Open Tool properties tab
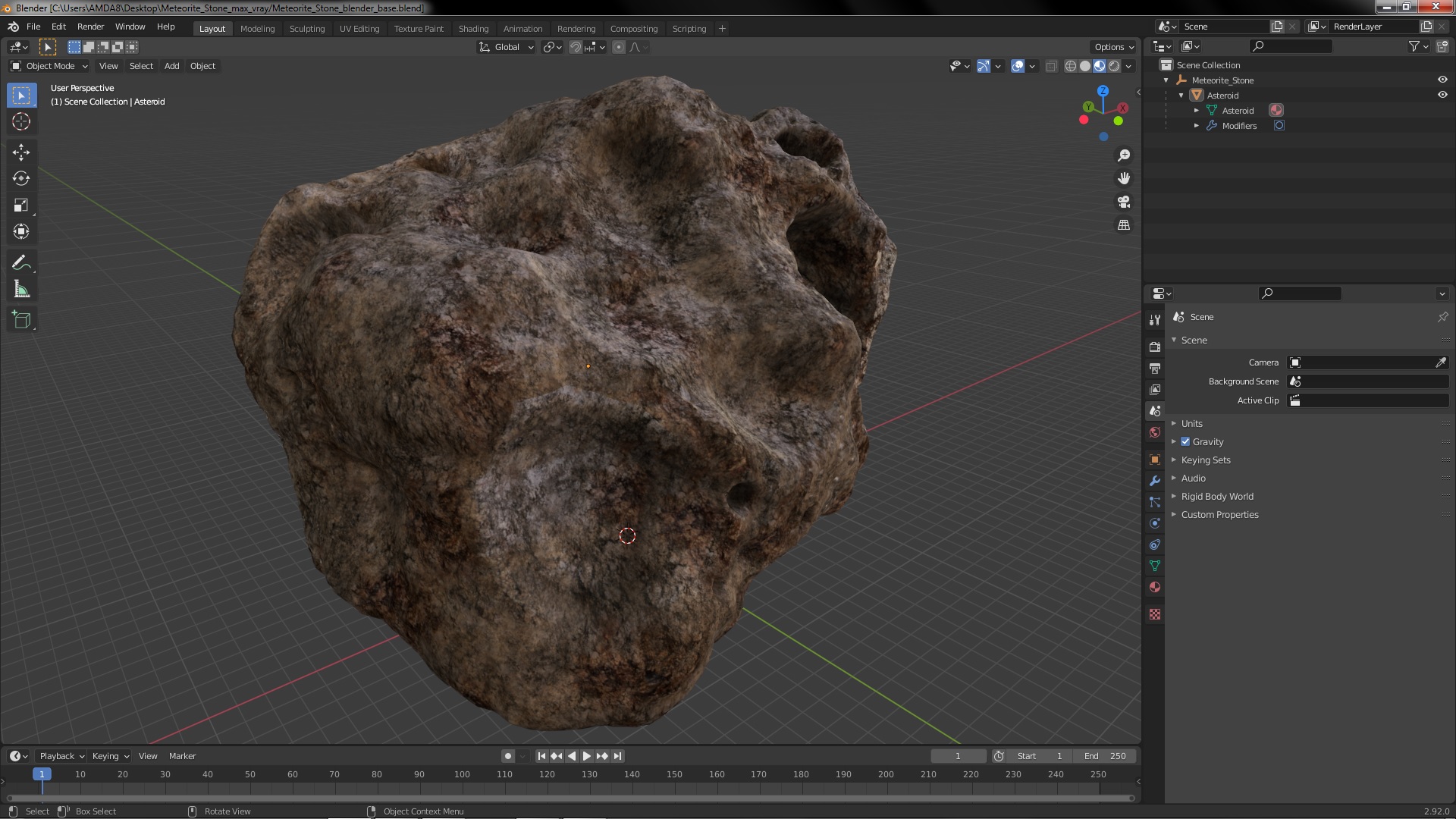Viewport: 1456px width, 819px height. click(x=1155, y=319)
